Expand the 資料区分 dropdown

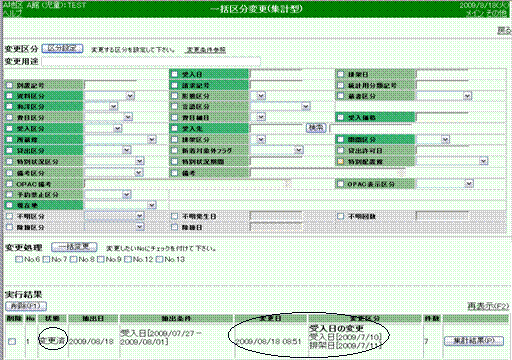point(110,96)
